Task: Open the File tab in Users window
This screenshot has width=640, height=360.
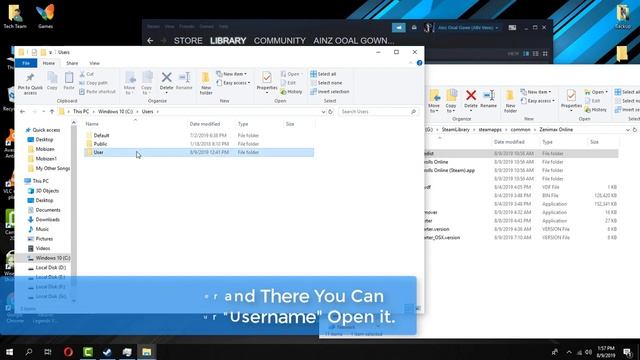Action: (26, 63)
